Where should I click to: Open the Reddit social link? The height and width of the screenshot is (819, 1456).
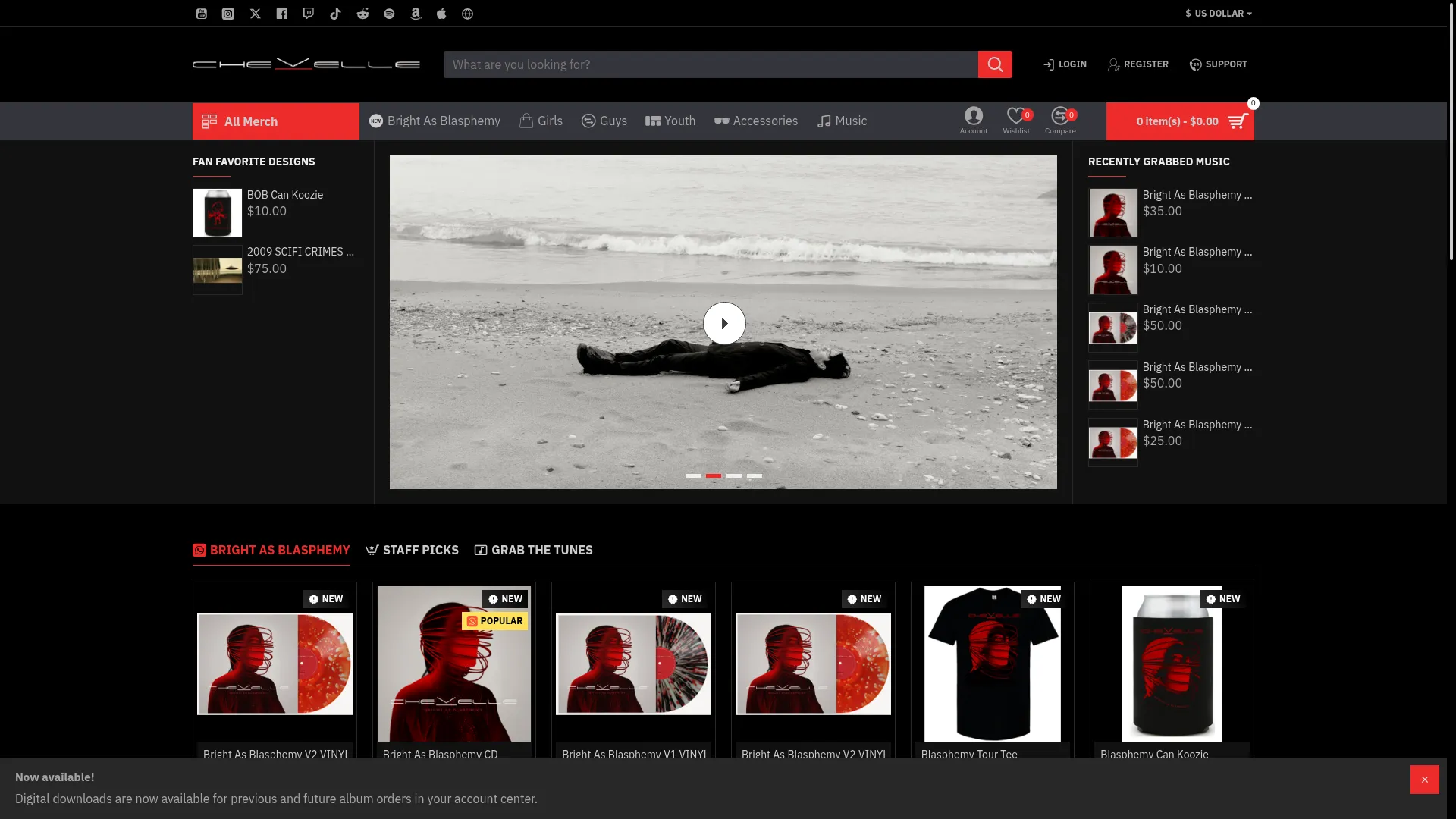[363, 14]
